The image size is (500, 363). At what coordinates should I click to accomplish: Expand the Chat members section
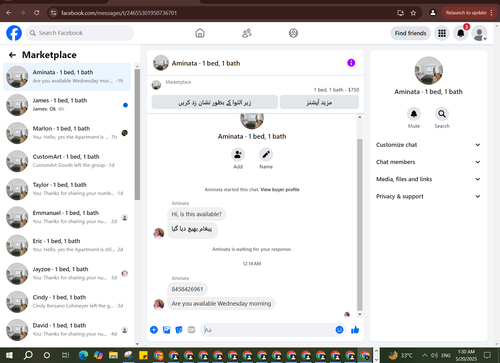click(x=429, y=162)
